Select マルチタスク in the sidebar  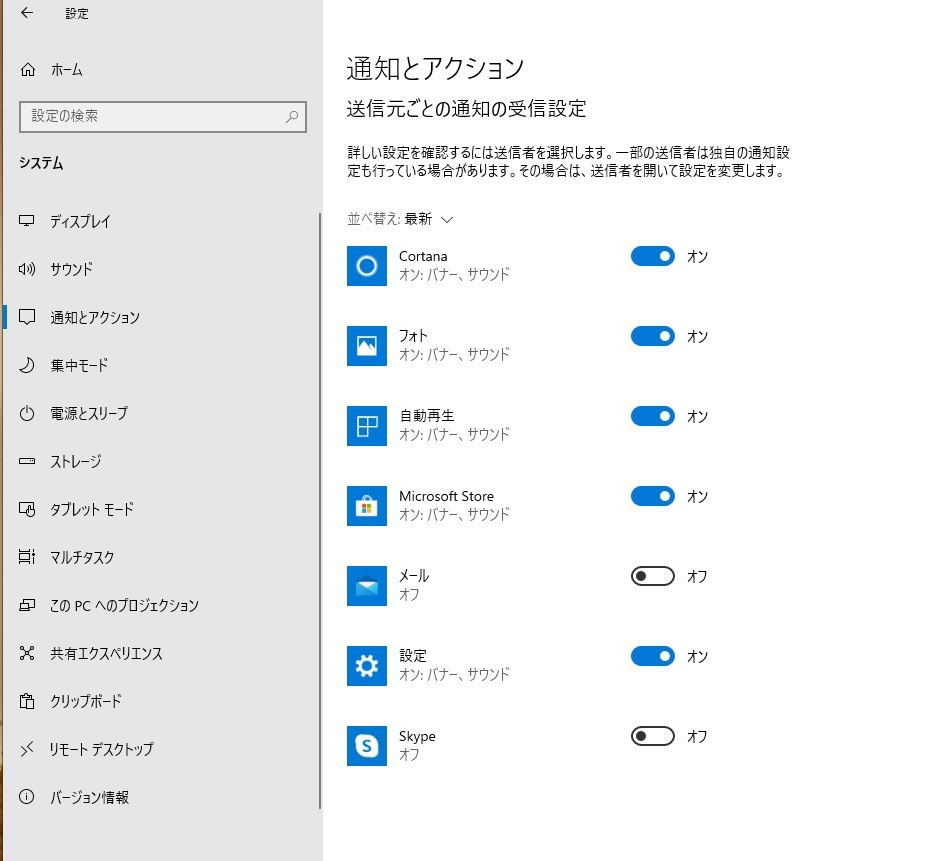tap(82, 557)
